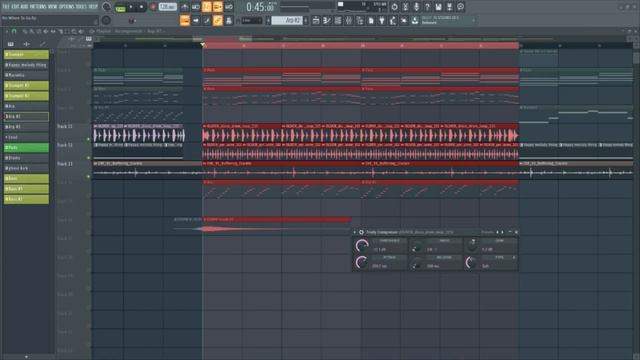Click the new document icon in toolbar
The width and height of the screenshot is (640, 360).
click(x=371, y=20)
